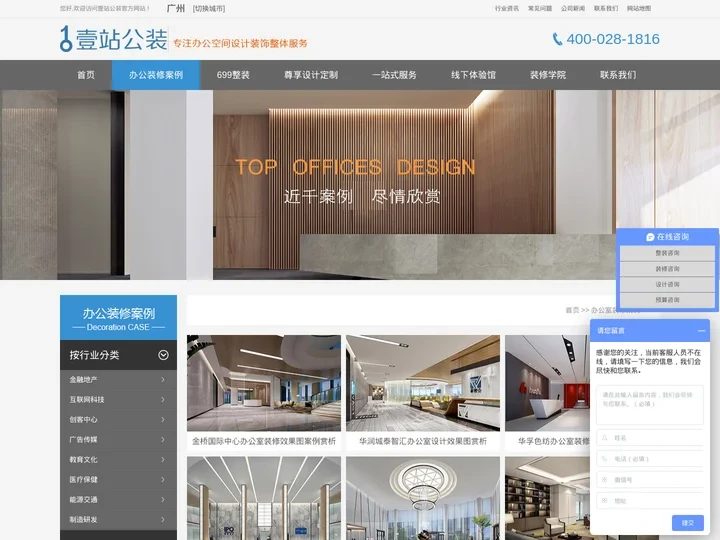Click the phone icon beside 400-028-1816
This screenshot has height=540, width=720.
557,39
